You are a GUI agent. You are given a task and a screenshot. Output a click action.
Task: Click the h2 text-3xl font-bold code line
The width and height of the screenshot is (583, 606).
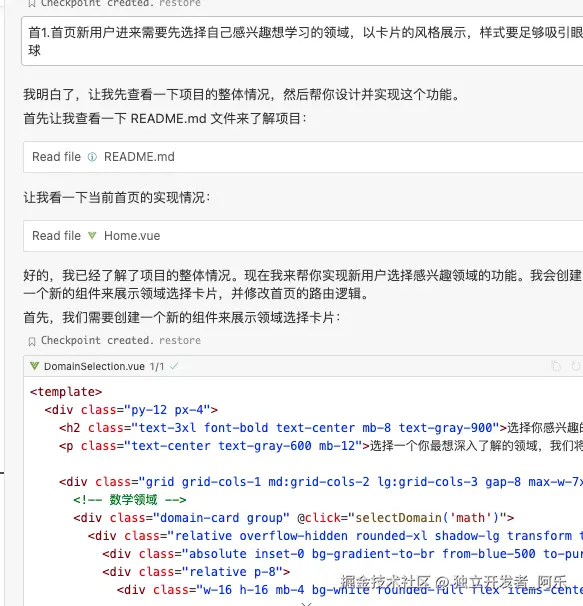320,428
